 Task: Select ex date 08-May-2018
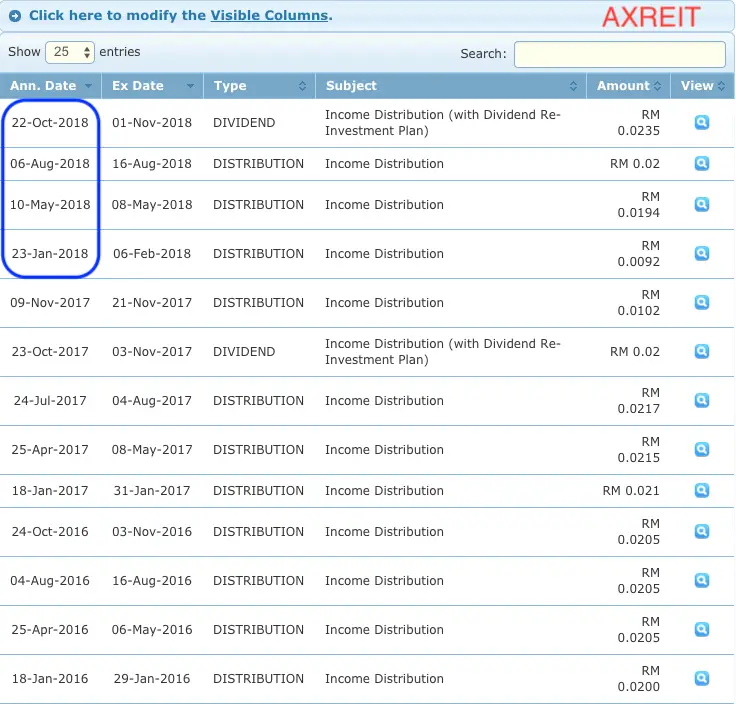(152, 205)
